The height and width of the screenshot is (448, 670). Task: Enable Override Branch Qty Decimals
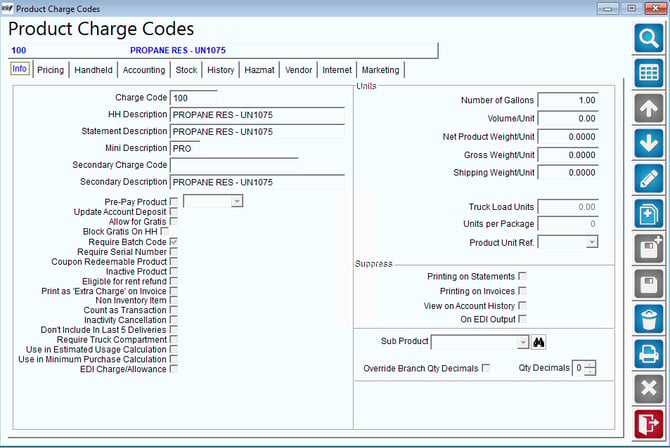pyautogui.click(x=486, y=368)
